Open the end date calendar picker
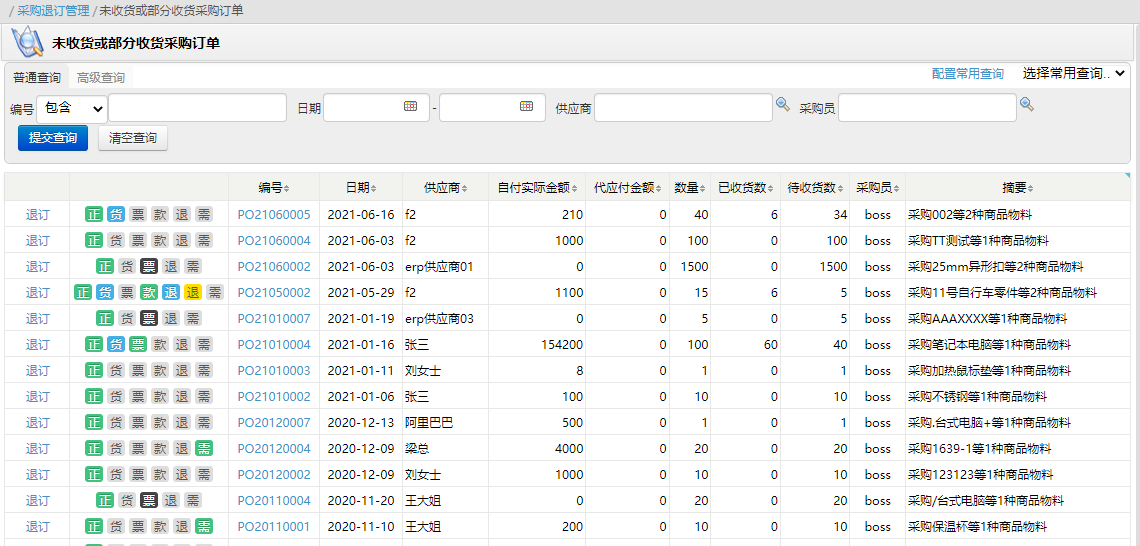Image resolution: width=1140 pixels, height=546 pixels. point(526,106)
